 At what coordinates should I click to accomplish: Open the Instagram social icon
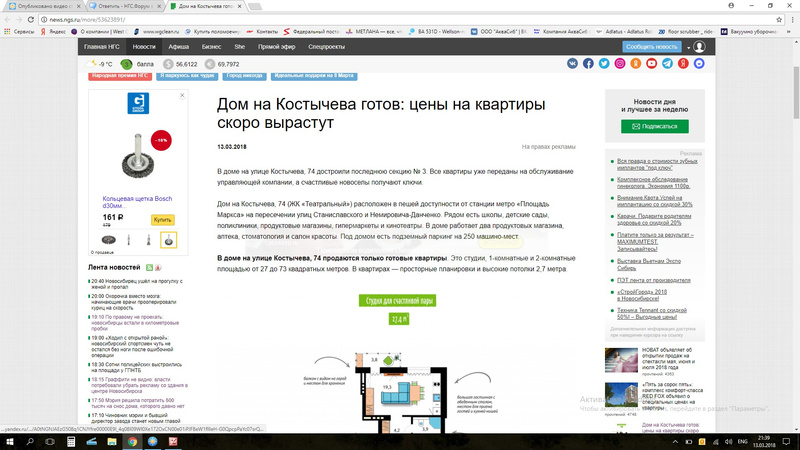pyautogui.click(x=620, y=63)
